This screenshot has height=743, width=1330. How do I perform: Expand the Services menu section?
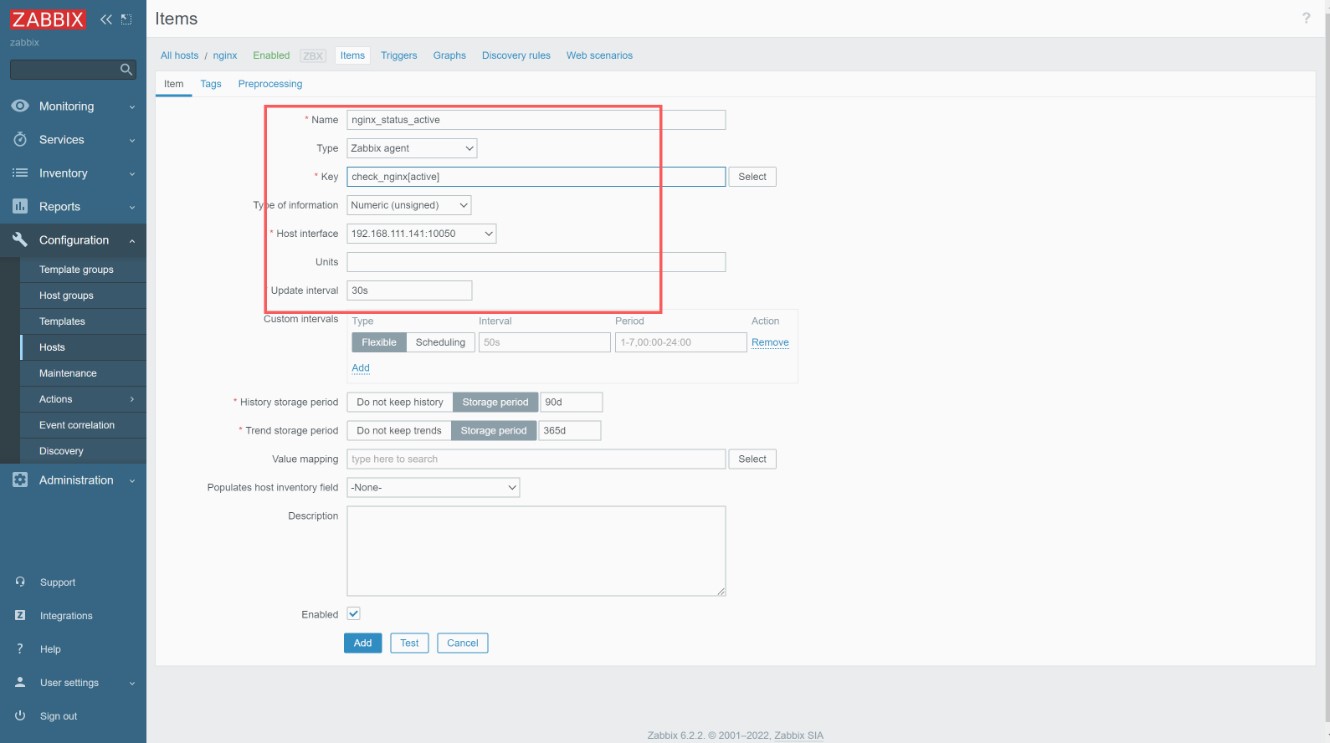[73, 139]
